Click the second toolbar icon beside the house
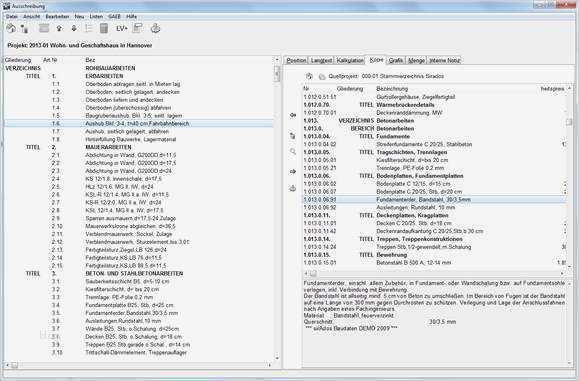Viewport: 579px width, 381px height. coord(24,29)
